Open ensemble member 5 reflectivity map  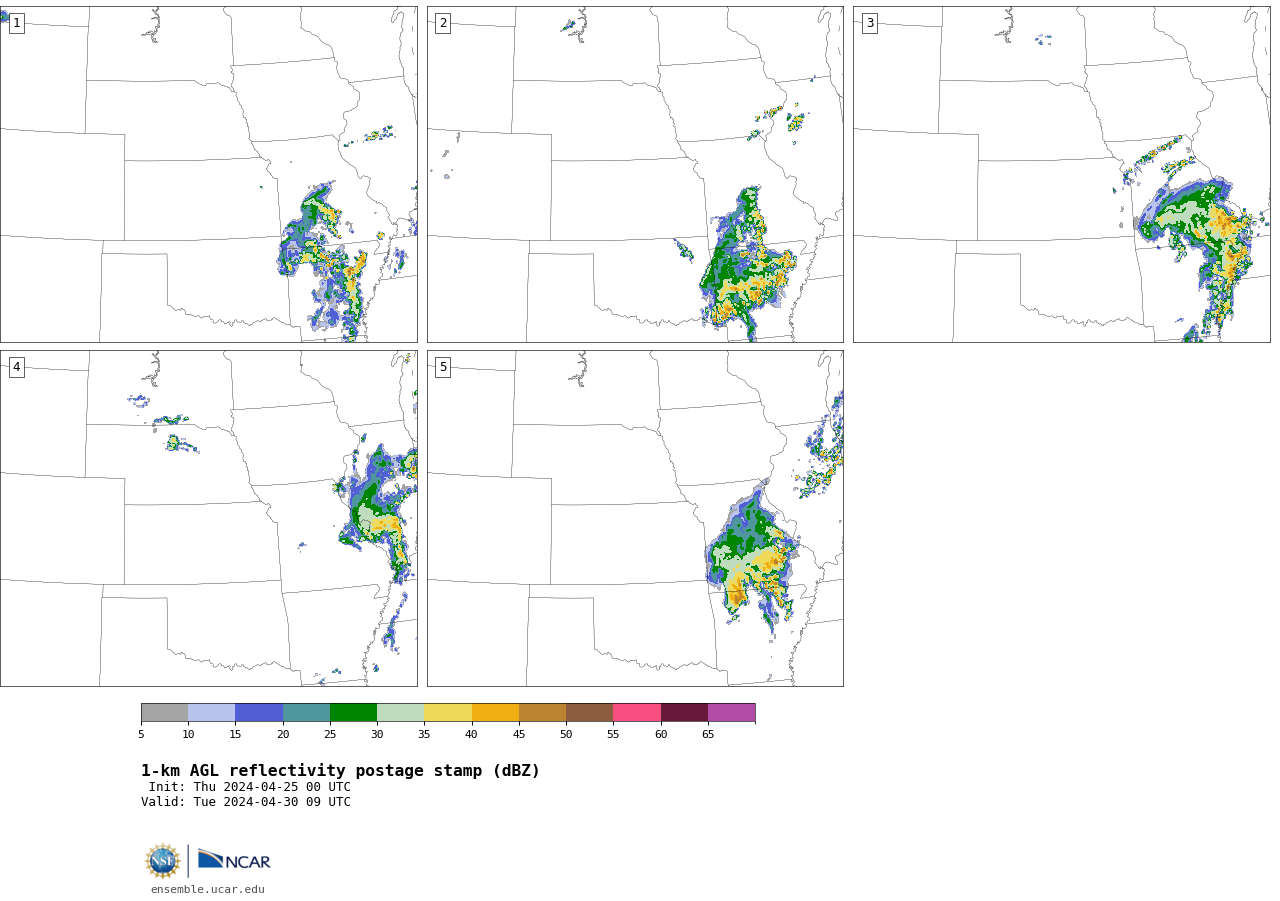point(635,518)
